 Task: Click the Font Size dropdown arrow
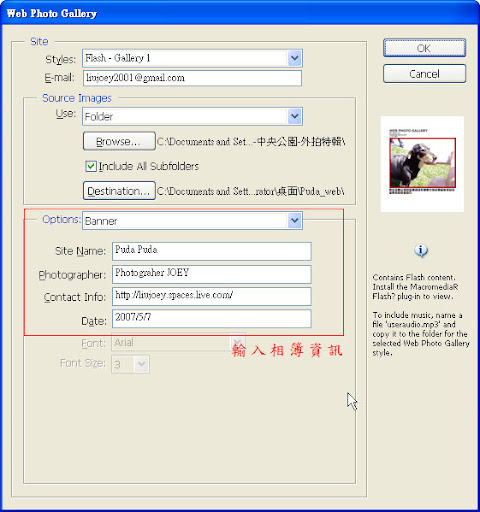[142, 364]
